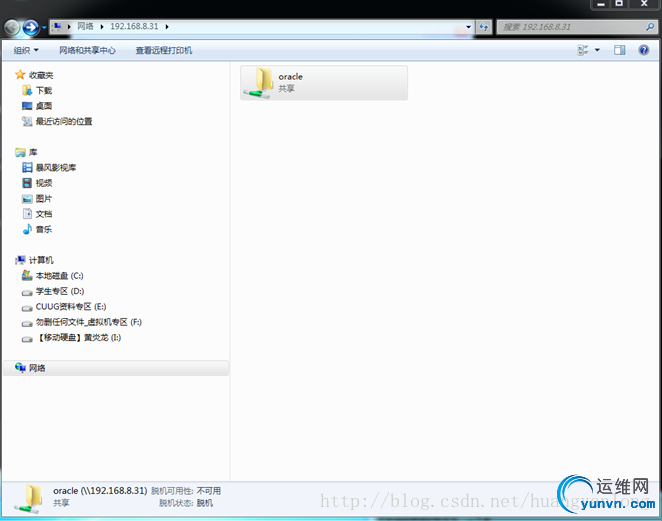Viewport: 662px width, 521px height.
Task: Open 网络和共享中心
Action: tap(87, 50)
